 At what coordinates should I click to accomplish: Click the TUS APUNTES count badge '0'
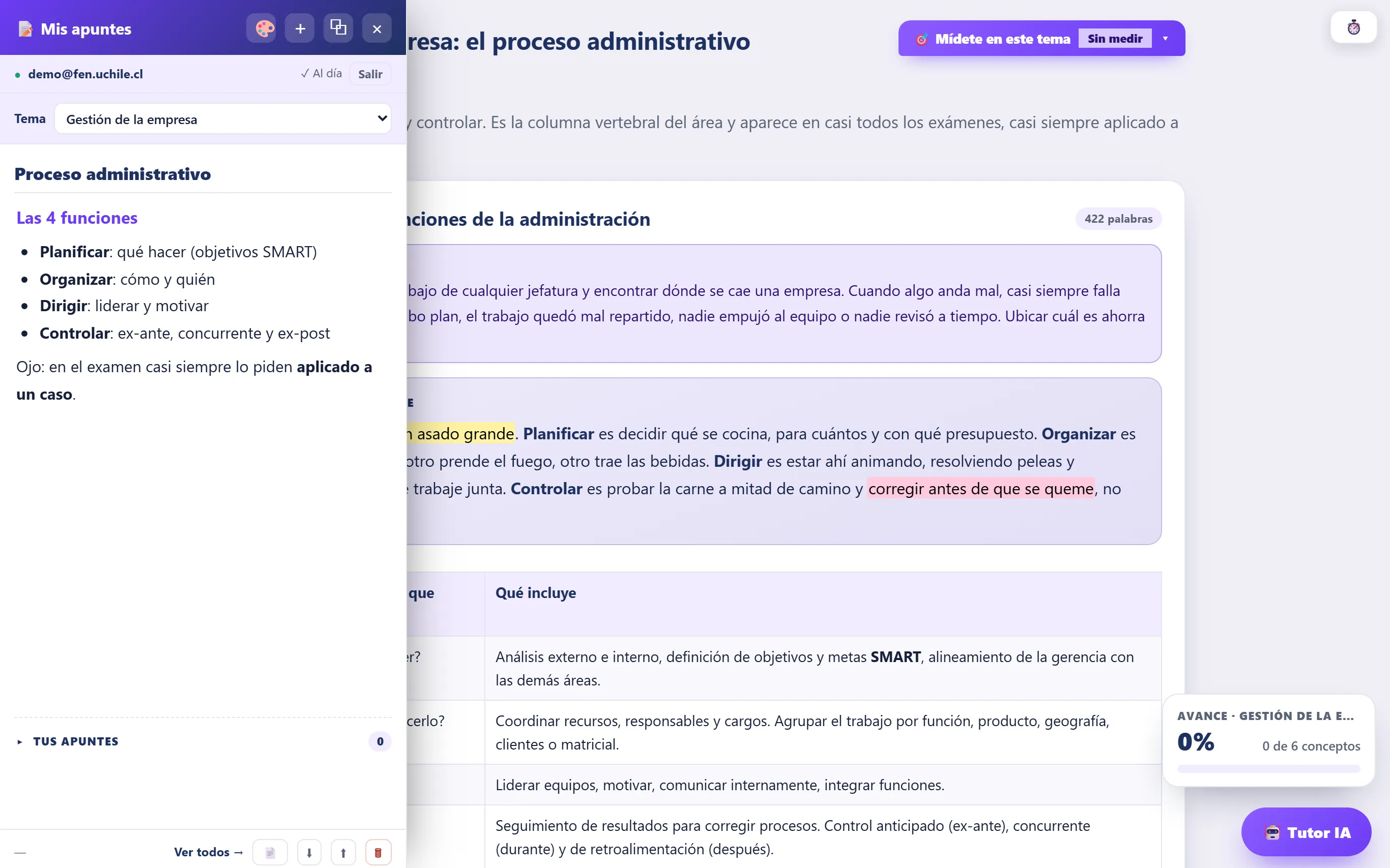coord(380,741)
